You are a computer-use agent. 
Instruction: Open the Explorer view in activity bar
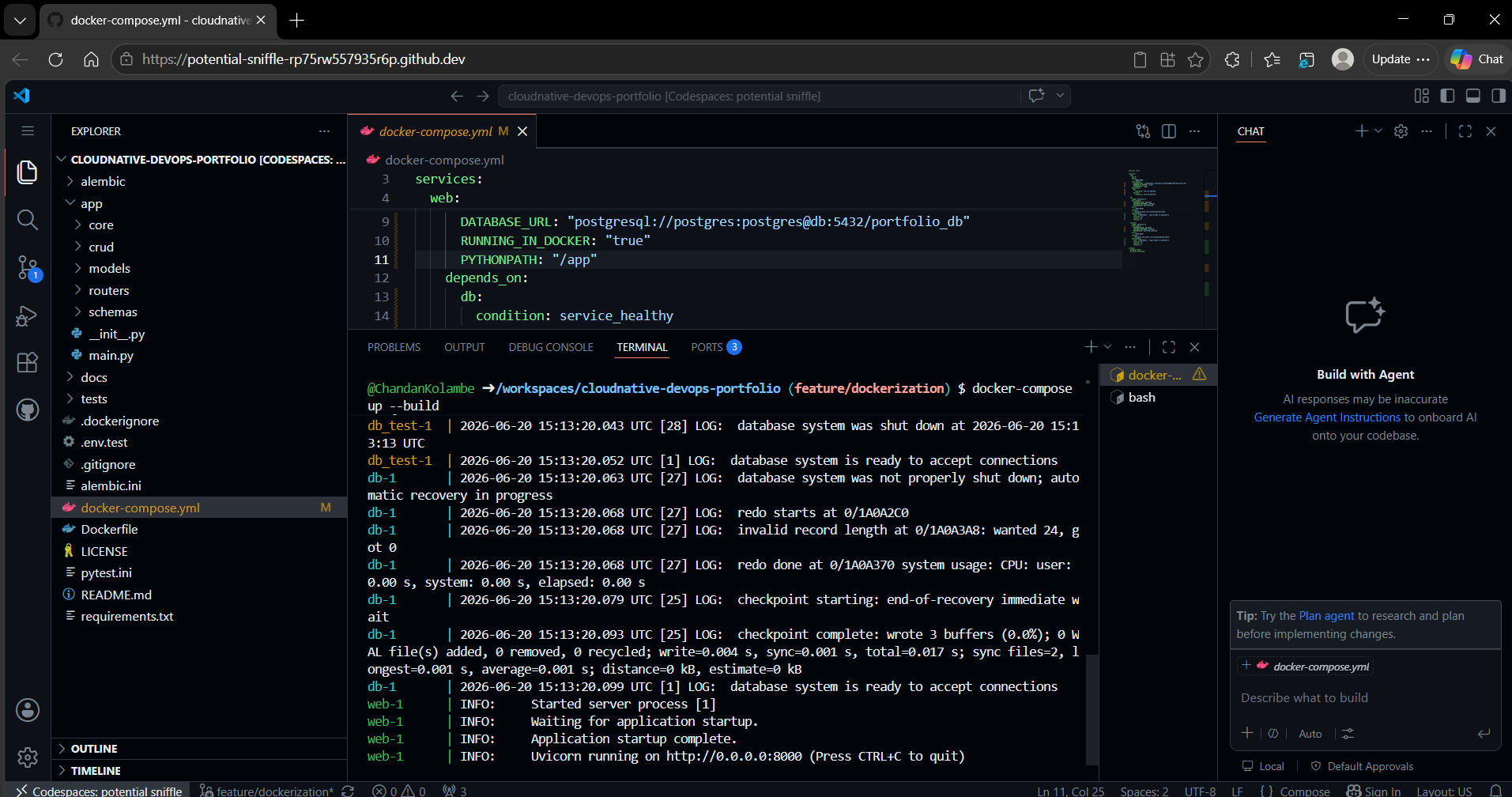pyautogui.click(x=28, y=172)
